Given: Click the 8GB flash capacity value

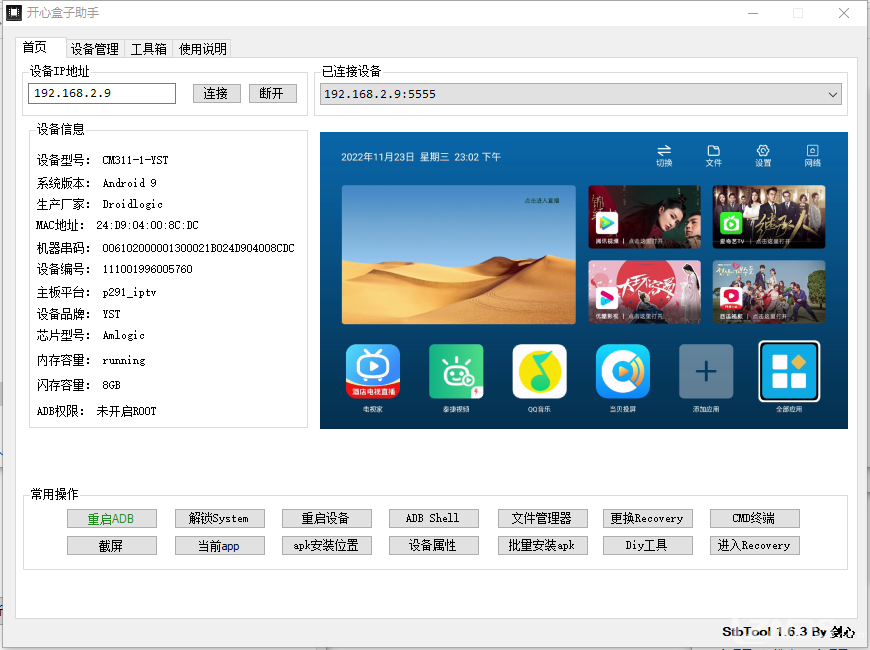Looking at the screenshot, I should [112, 385].
